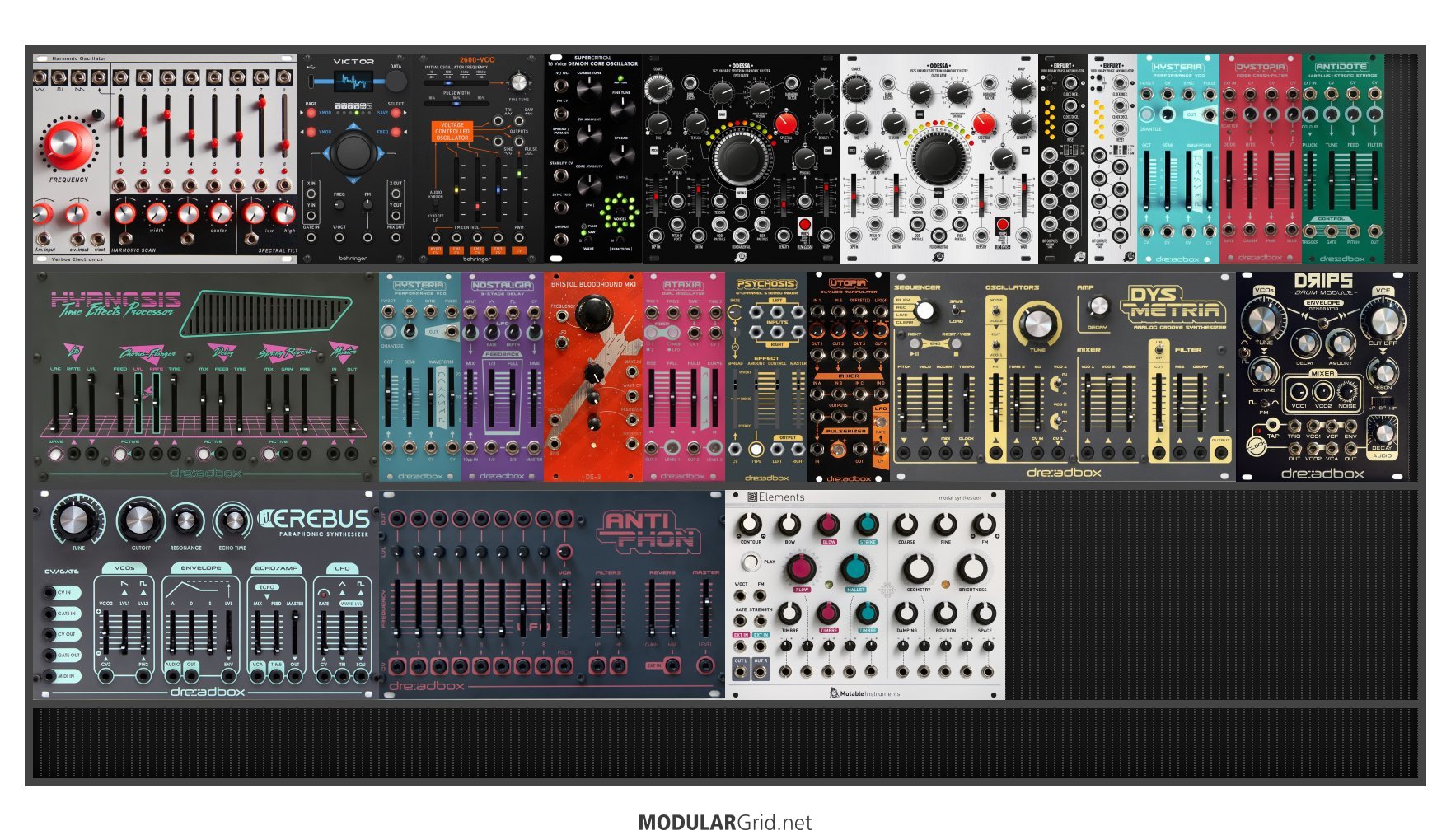Click the Erebus CUTOFF knob
Viewport: 1451px width, 840px height.
[140, 520]
